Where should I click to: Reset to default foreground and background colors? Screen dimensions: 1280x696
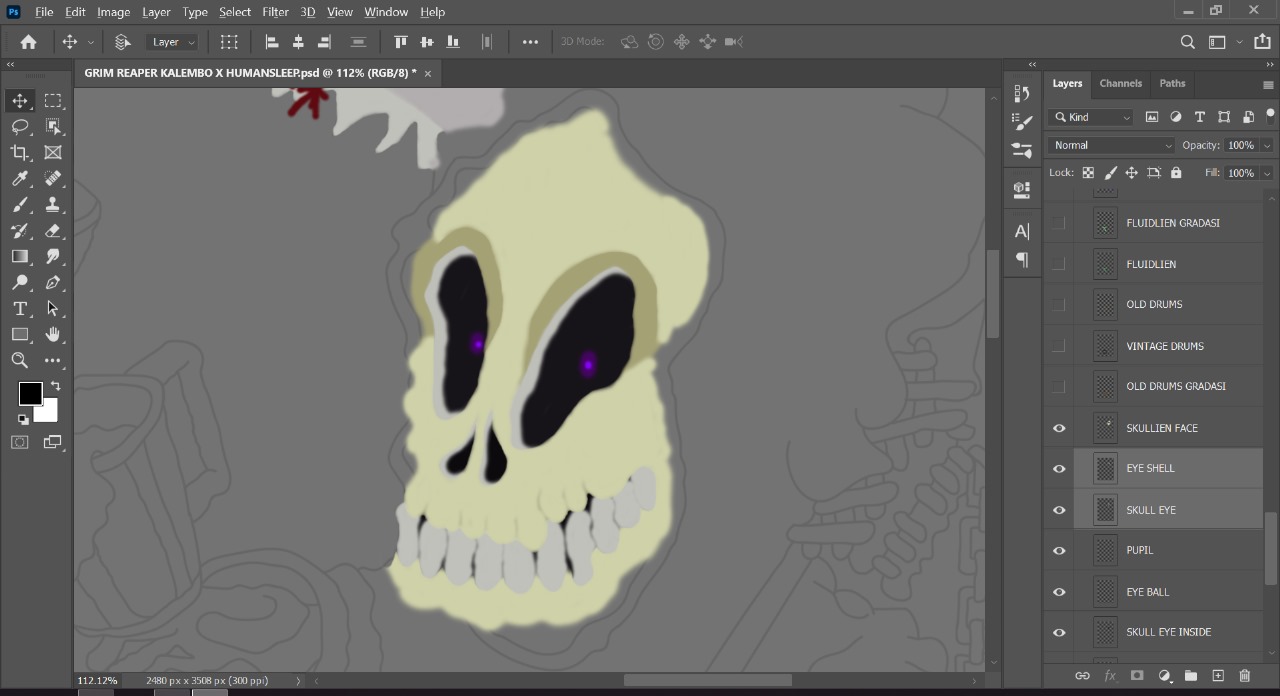(x=23, y=419)
